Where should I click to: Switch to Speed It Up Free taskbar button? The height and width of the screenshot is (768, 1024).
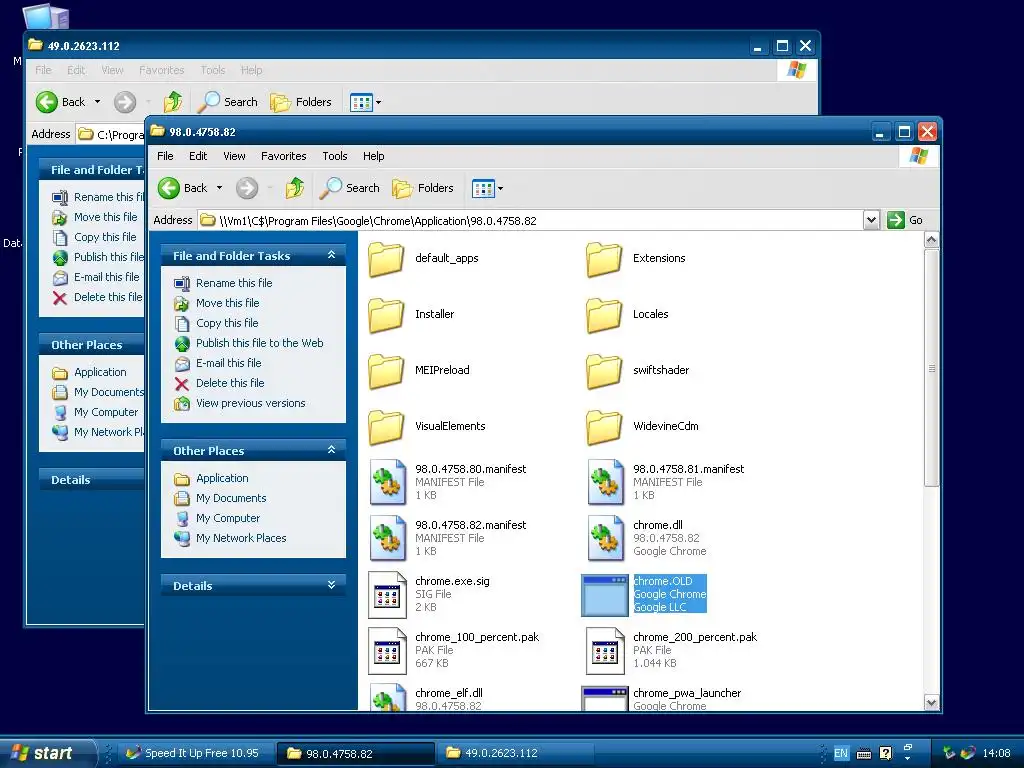pyautogui.click(x=195, y=754)
